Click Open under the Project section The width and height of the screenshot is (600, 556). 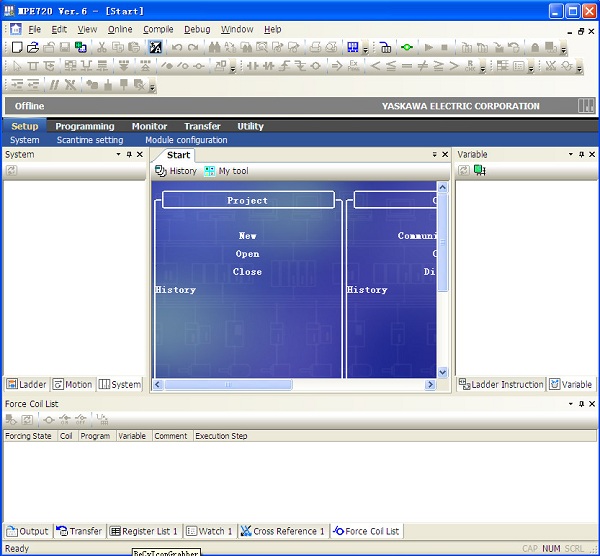pyautogui.click(x=247, y=254)
